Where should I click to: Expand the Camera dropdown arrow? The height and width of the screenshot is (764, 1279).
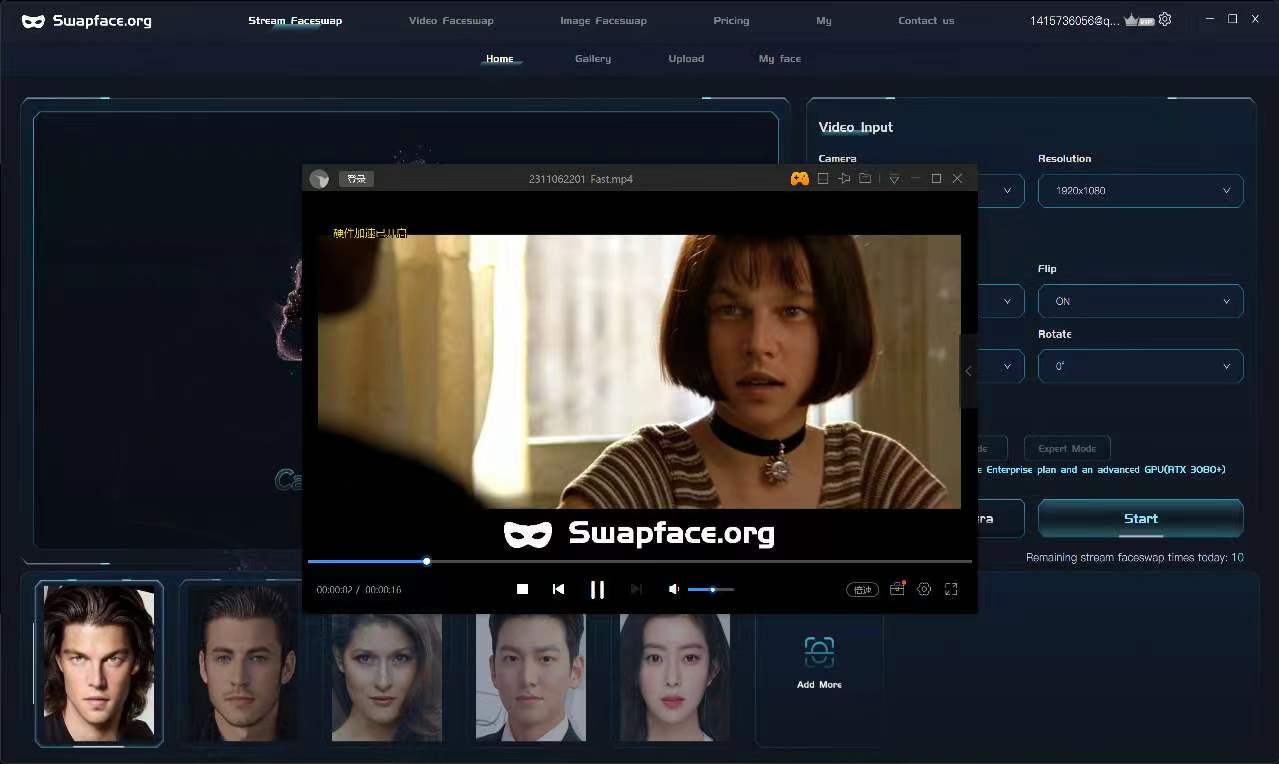point(1007,191)
